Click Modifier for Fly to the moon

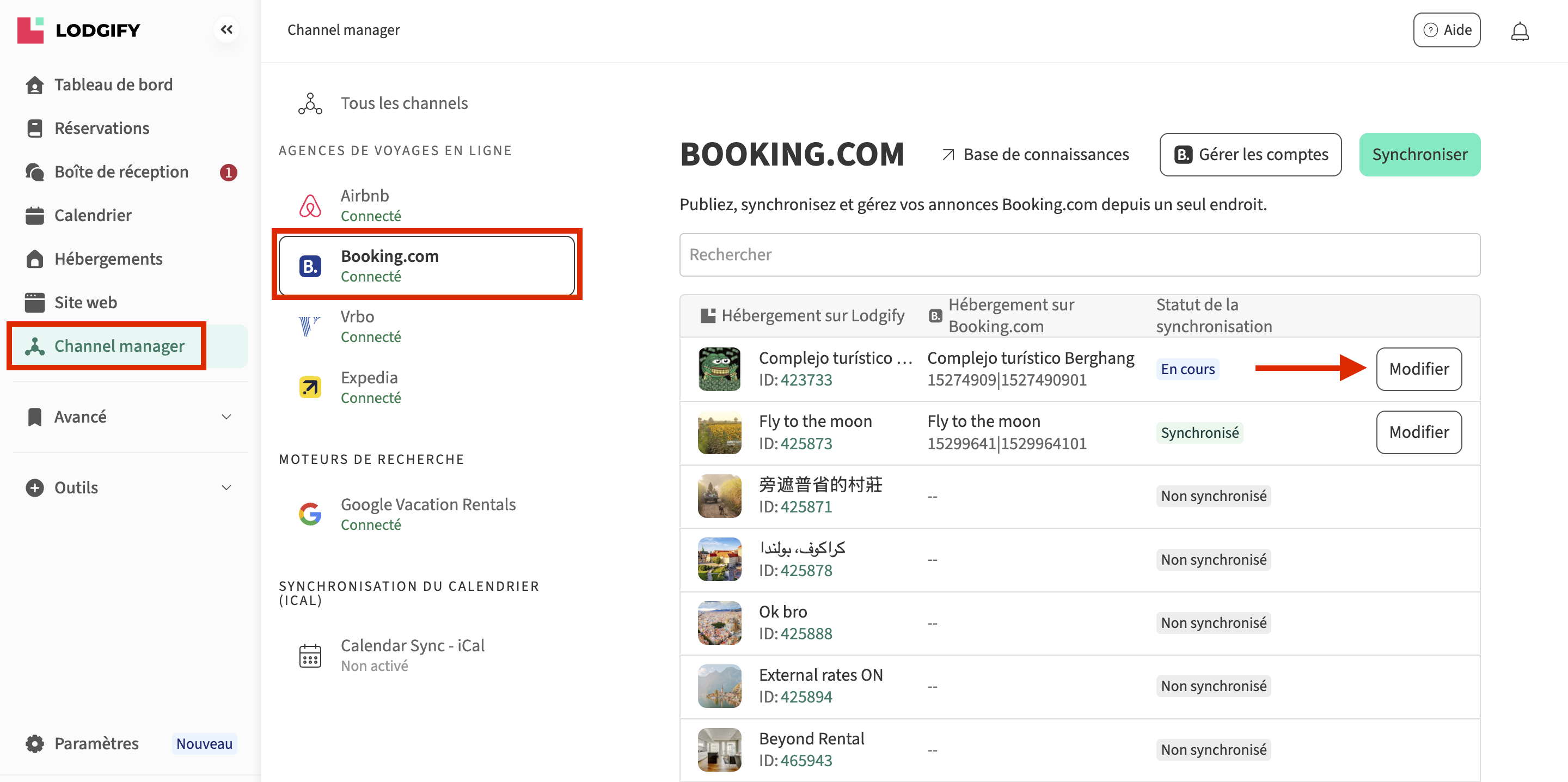click(x=1418, y=432)
